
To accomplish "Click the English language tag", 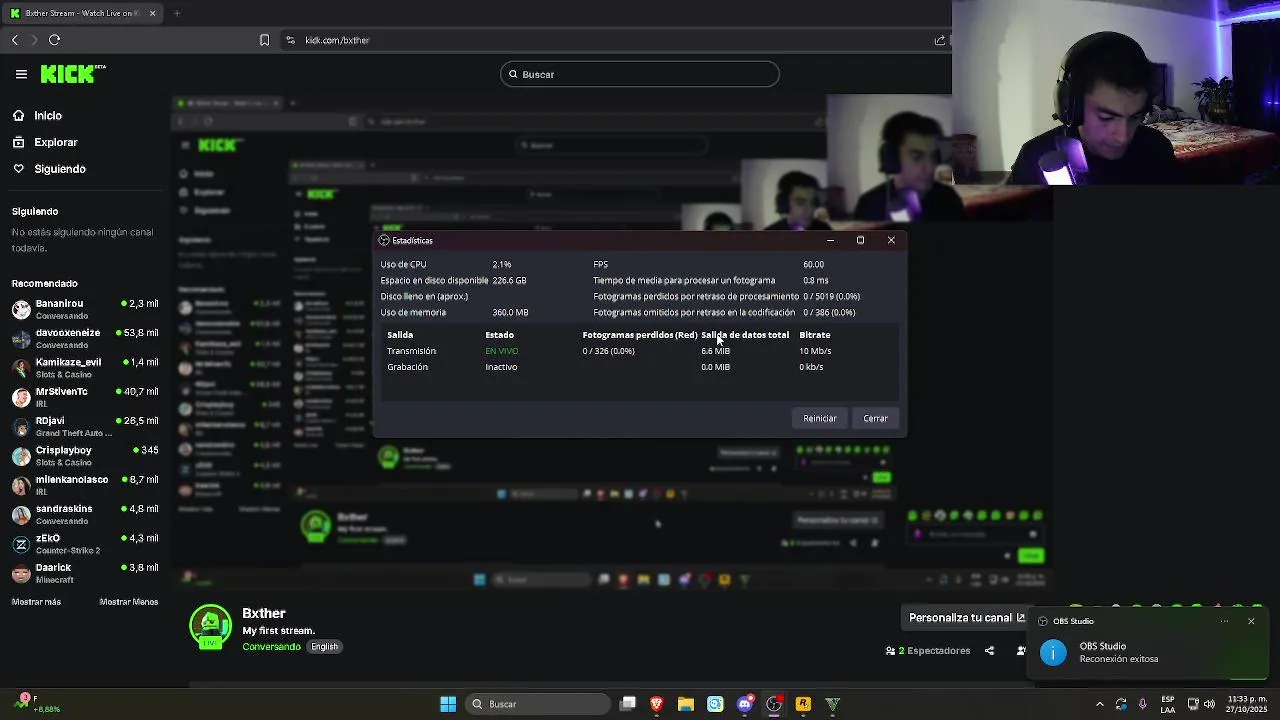I will click(324, 647).
